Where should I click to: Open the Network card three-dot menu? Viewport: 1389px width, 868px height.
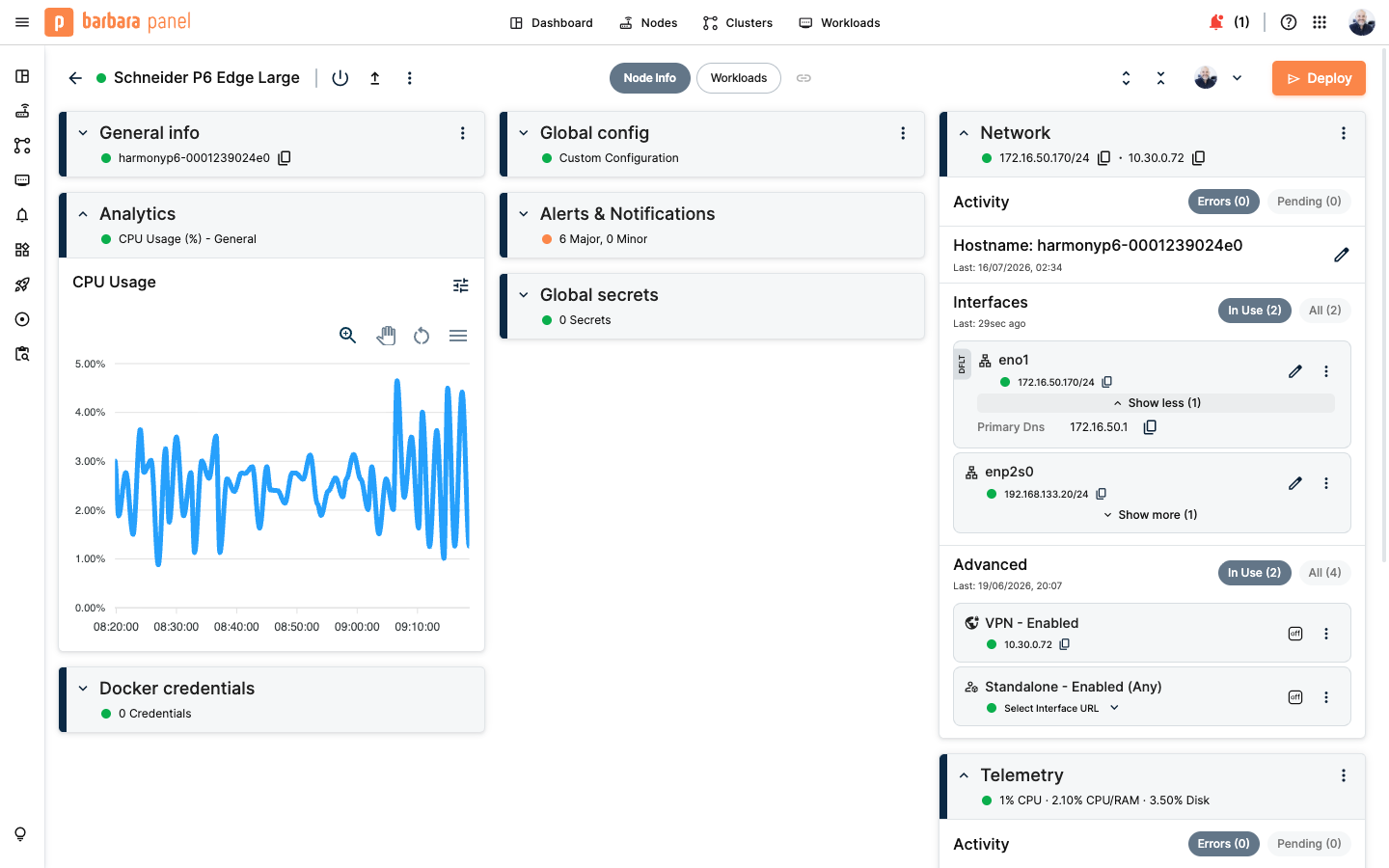pyautogui.click(x=1344, y=133)
